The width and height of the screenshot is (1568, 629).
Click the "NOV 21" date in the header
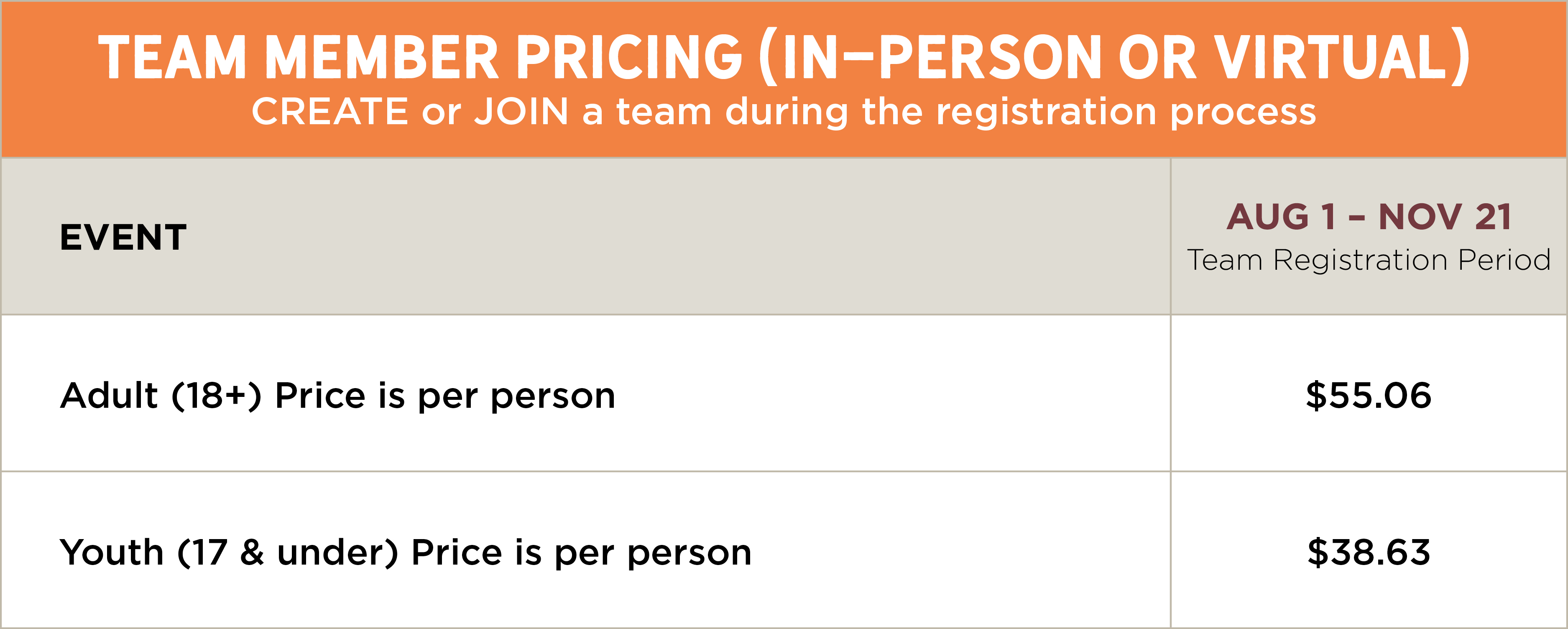1444,217
